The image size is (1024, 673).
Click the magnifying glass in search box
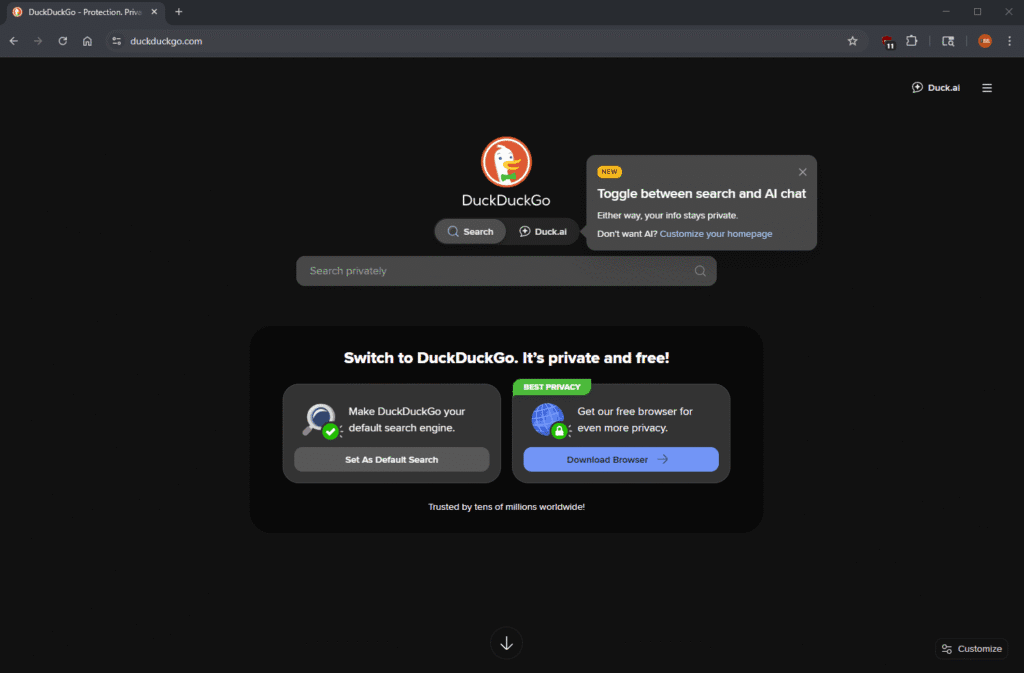[x=700, y=271]
